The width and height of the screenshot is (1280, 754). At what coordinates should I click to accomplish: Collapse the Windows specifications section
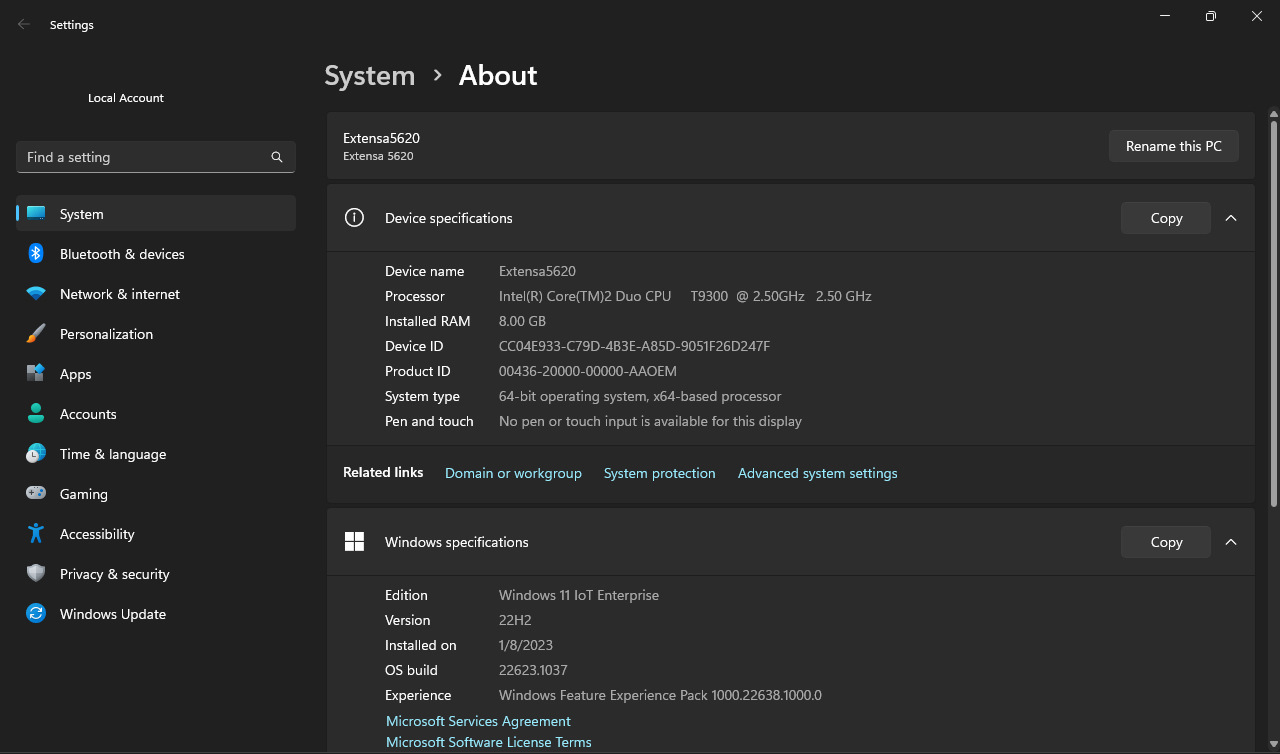pyautogui.click(x=1231, y=542)
